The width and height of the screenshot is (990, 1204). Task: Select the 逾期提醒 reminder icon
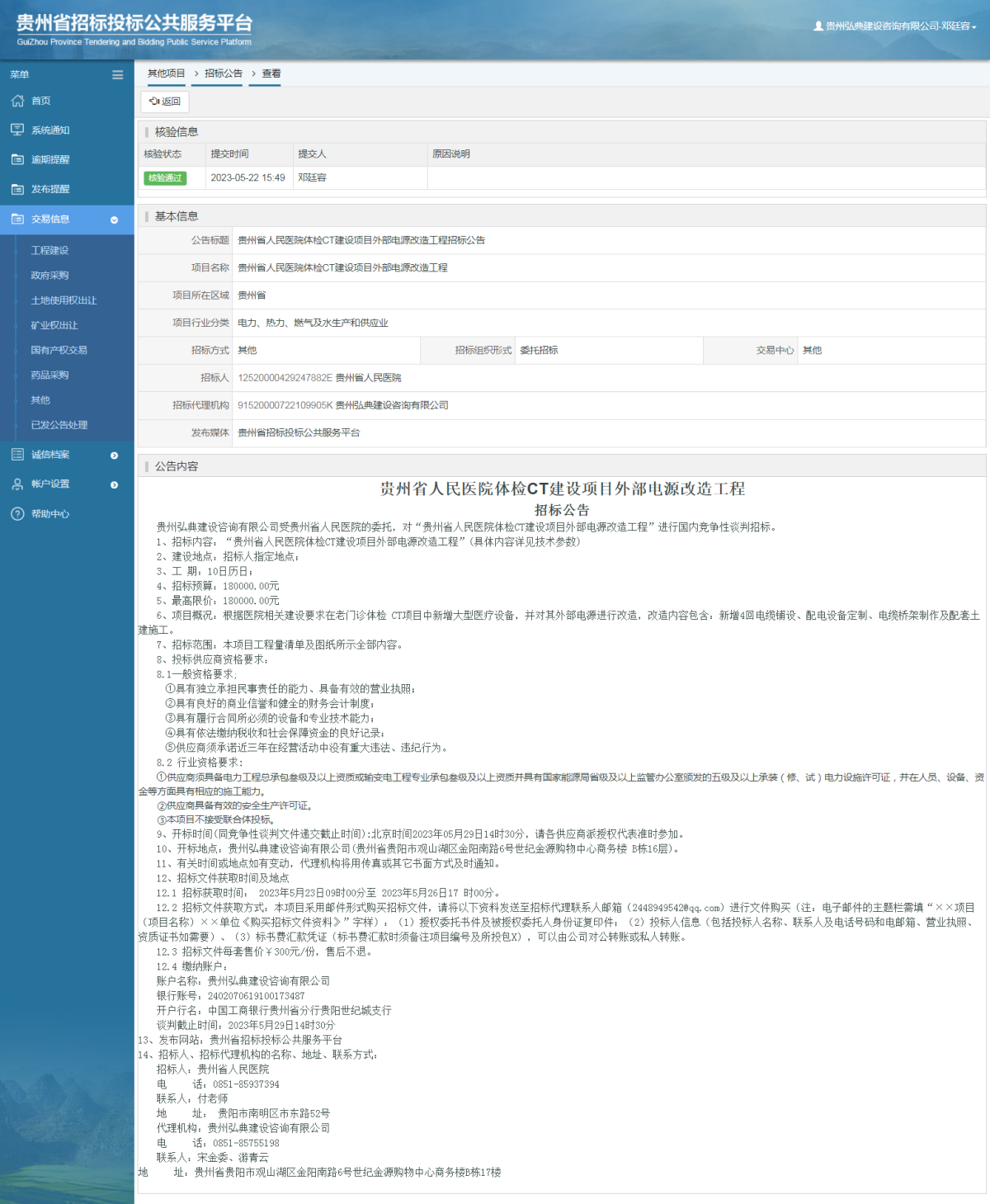pos(16,158)
